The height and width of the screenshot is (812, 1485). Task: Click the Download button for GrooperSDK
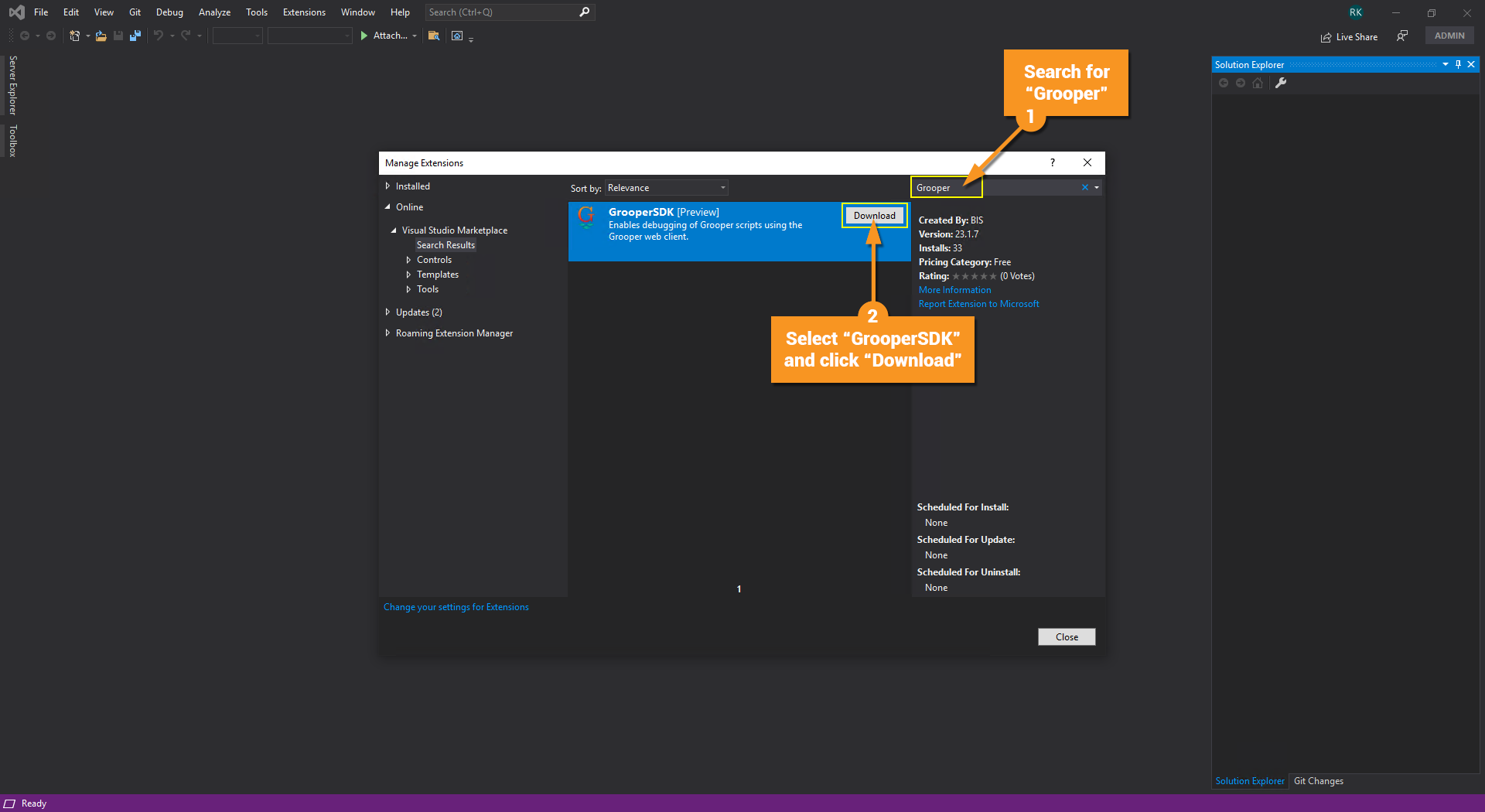(875, 216)
